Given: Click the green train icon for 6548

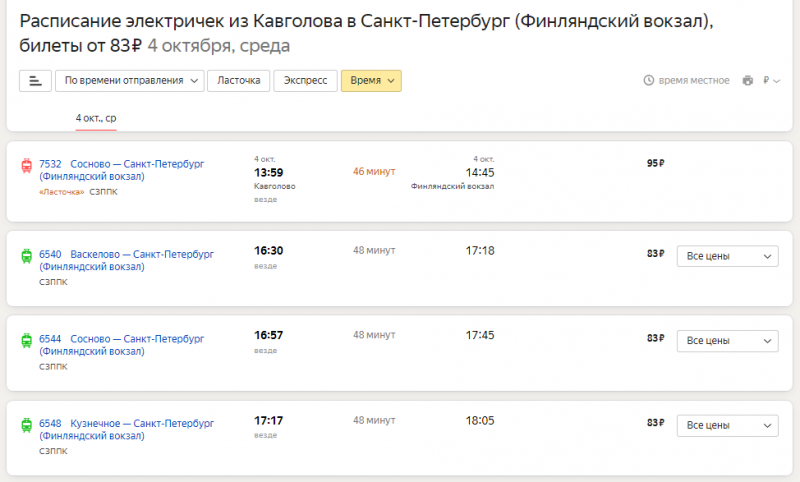Looking at the screenshot, I should point(27,426).
